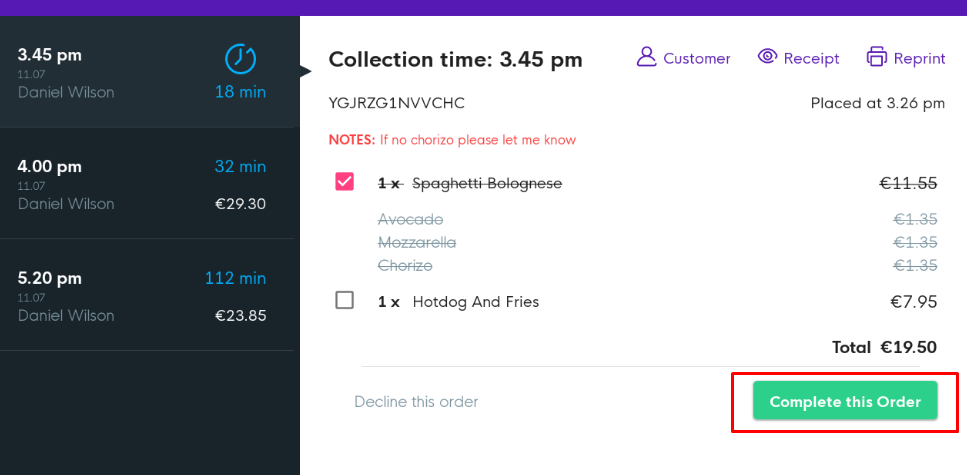Viewport: 967px width, 475px height.
Task: Click the Reprint label
Action: pyautogui.click(x=920, y=59)
